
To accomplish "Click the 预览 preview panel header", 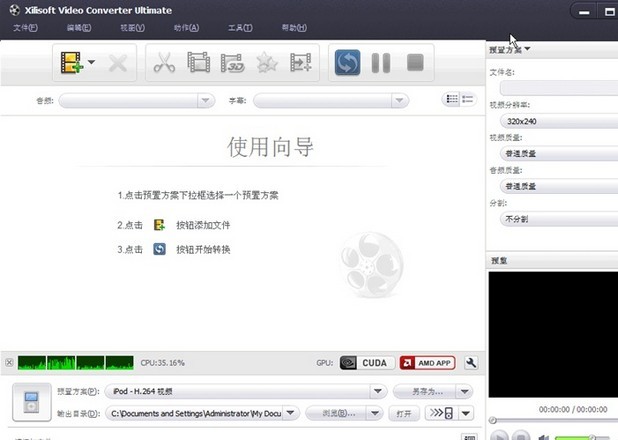I will point(552,261).
